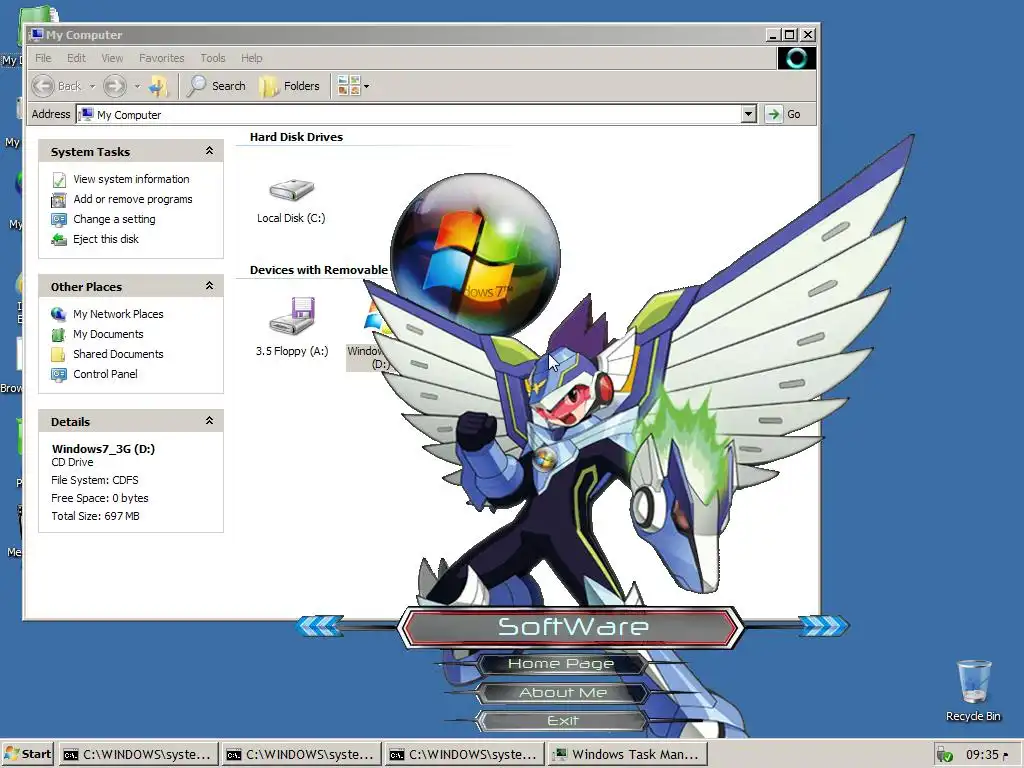This screenshot has height=768, width=1024.
Task: Collapse the Other Places panel
Action: (x=209, y=285)
